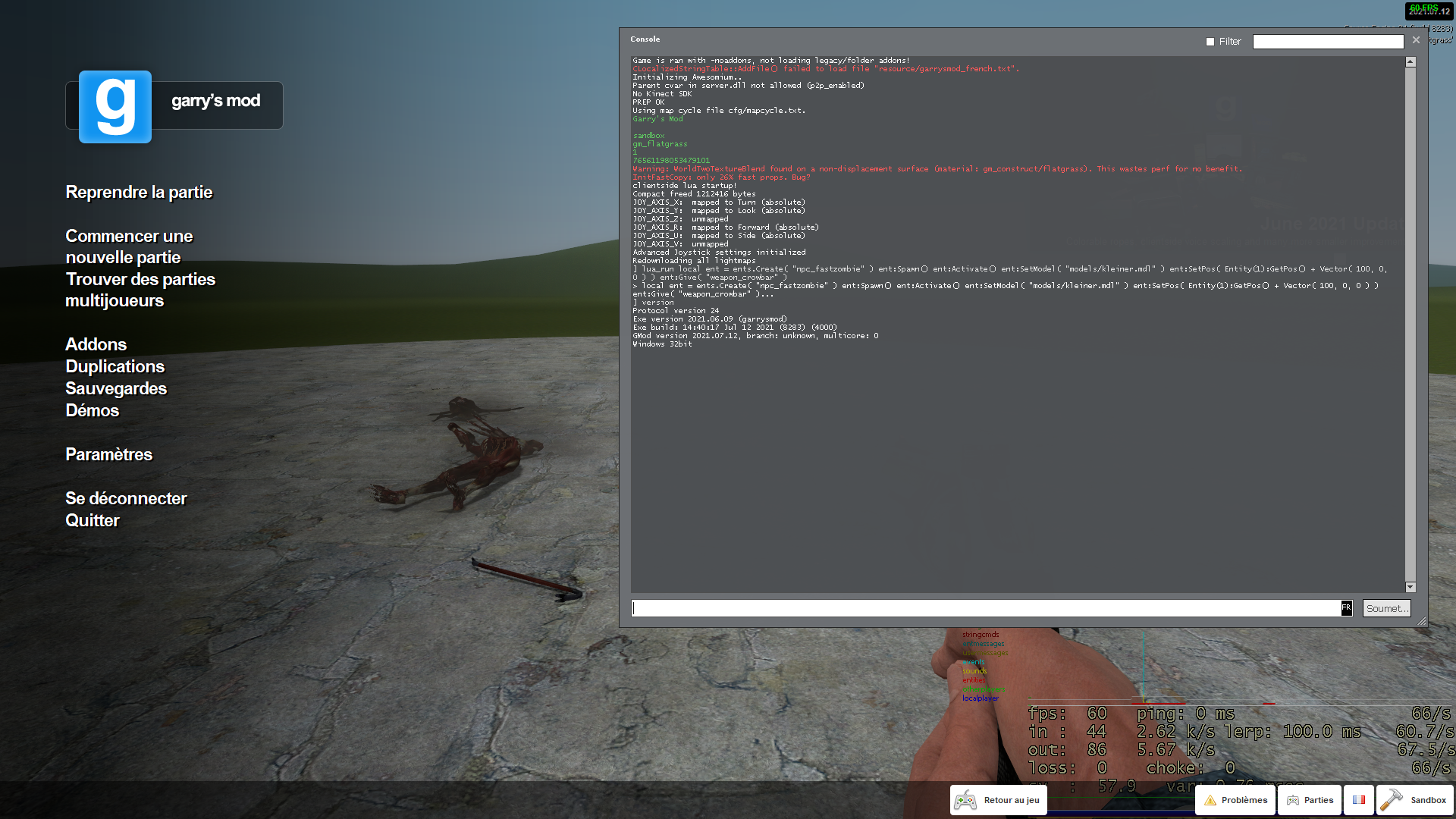Click the console scrollbar up arrow

coord(1410,62)
